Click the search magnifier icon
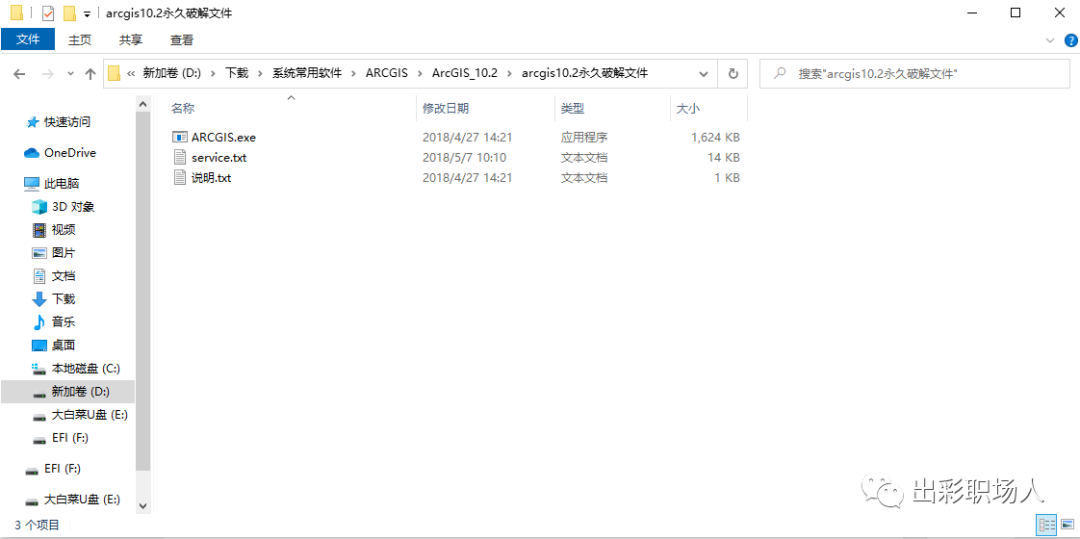1080x539 pixels. coord(780,73)
